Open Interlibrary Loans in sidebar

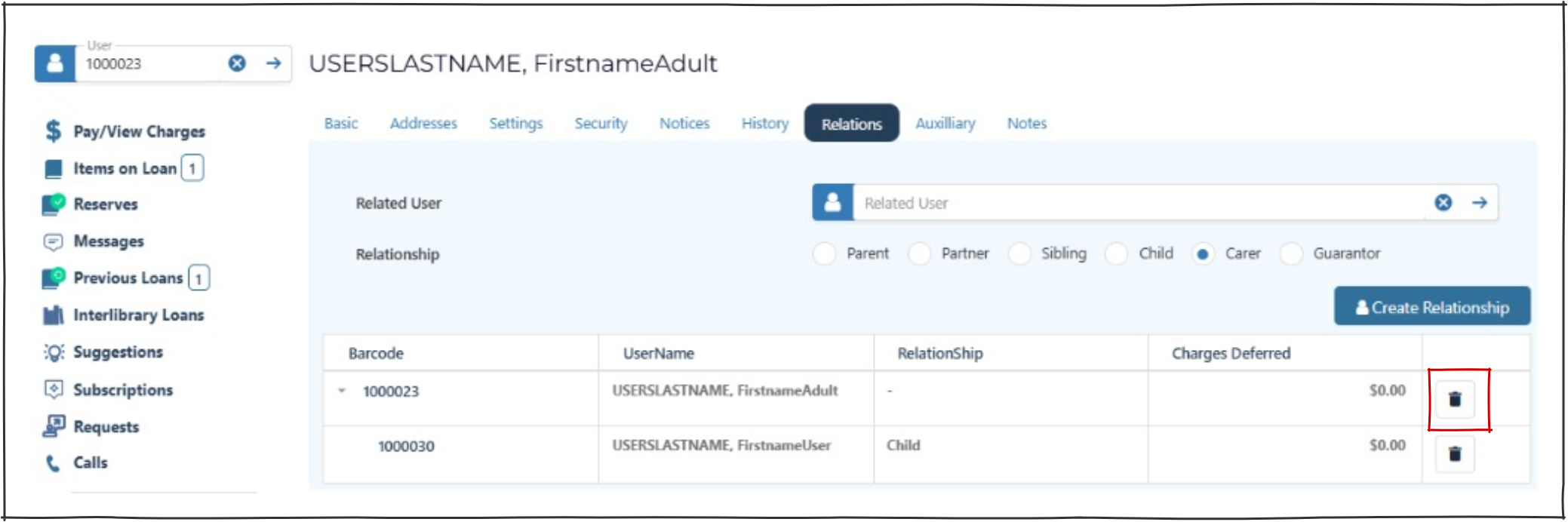click(x=138, y=315)
